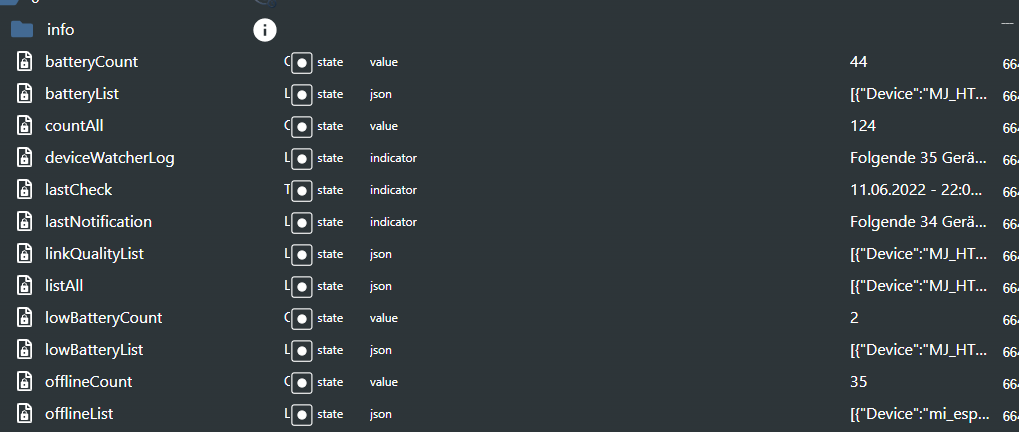Click the state type icon in offlineCount row

click(302, 382)
